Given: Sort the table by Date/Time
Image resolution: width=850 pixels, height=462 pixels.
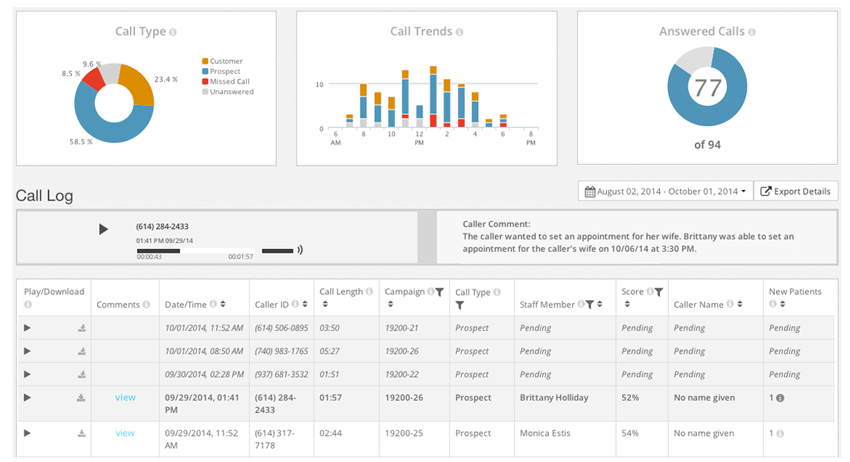Looking at the screenshot, I should tap(223, 304).
